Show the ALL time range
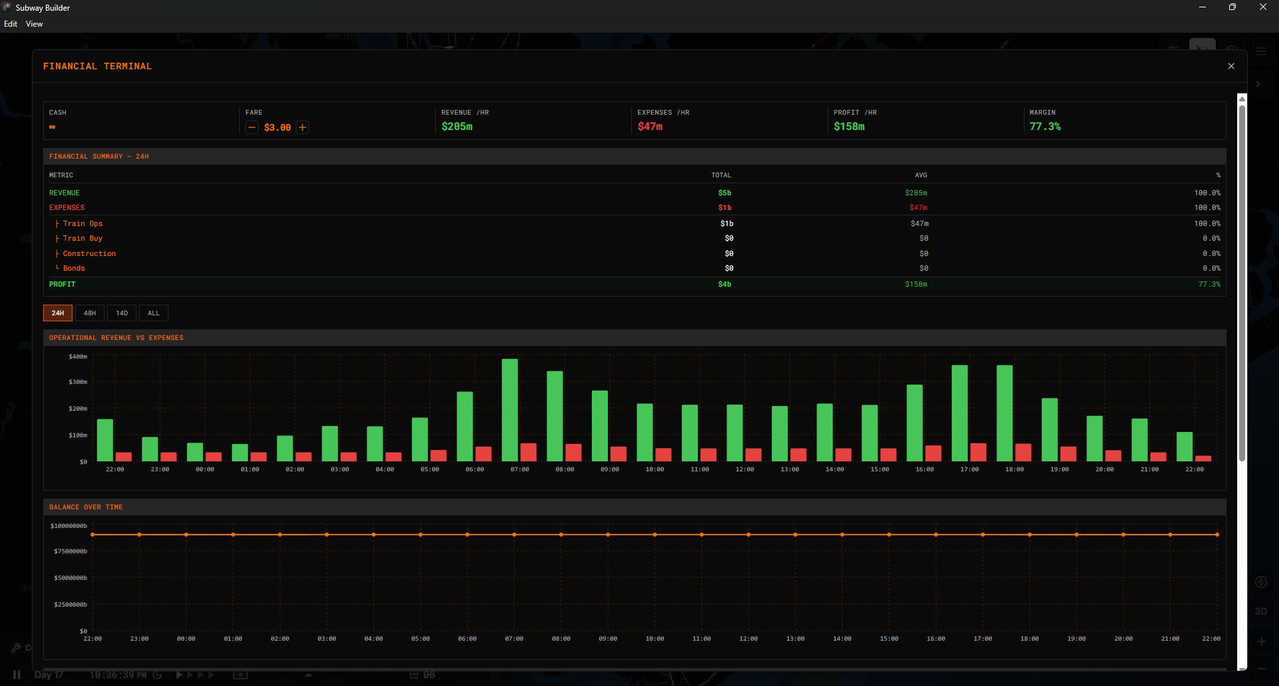Viewport: 1279px width, 686px height. (153, 313)
